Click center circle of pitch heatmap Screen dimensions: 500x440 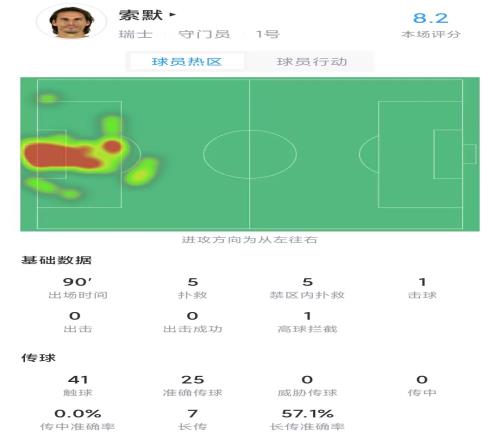(250, 154)
